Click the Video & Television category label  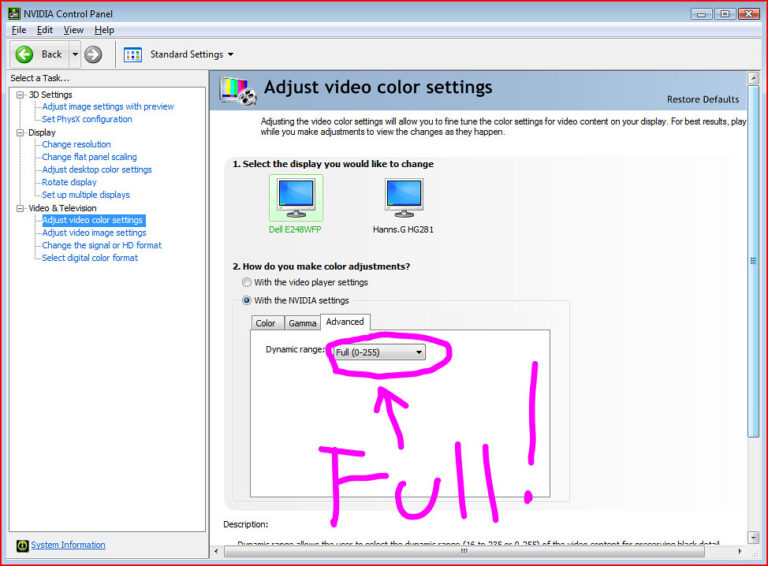click(x=62, y=208)
